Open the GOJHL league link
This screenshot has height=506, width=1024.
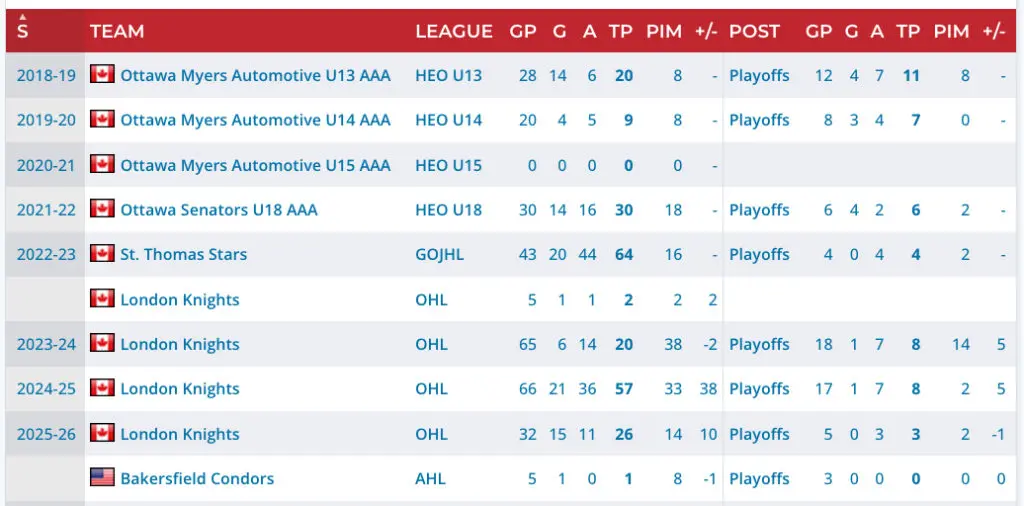point(440,255)
